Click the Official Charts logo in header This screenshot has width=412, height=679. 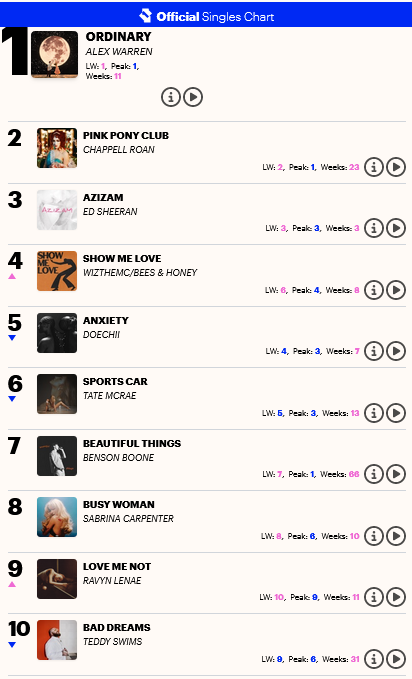point(207,16)
